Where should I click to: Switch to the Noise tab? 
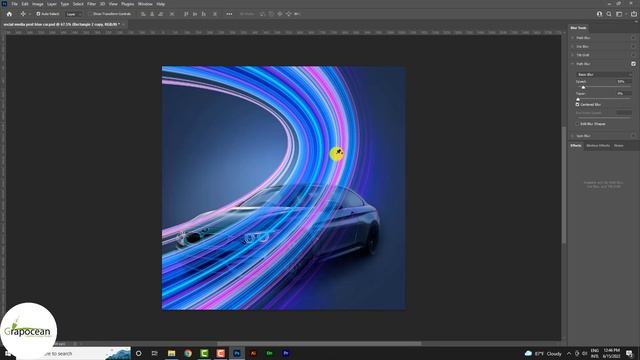619,145
